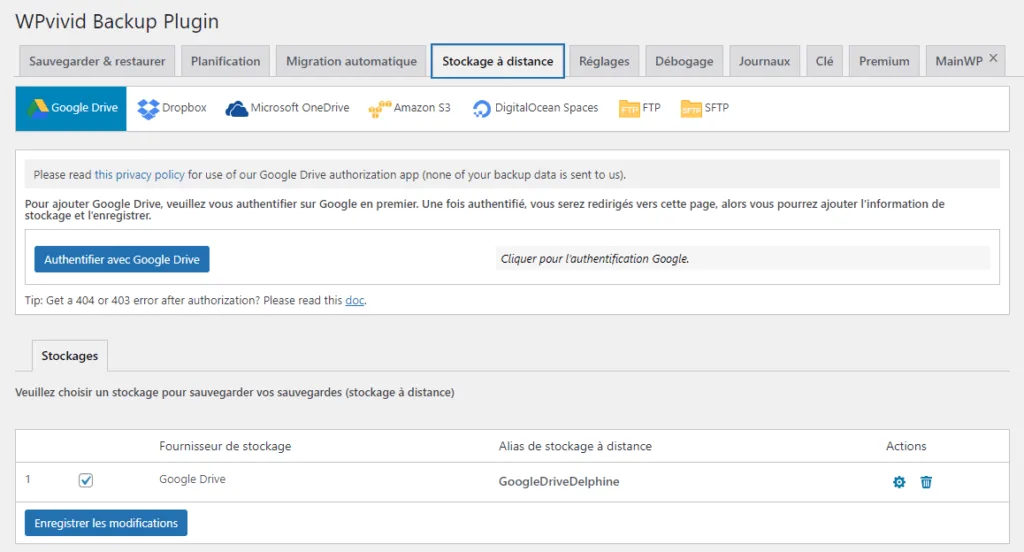The width and height of the screenshot is (1024, 552).
Task: Choose the Microsoft OneDrive provider
Action: [287, 108]
